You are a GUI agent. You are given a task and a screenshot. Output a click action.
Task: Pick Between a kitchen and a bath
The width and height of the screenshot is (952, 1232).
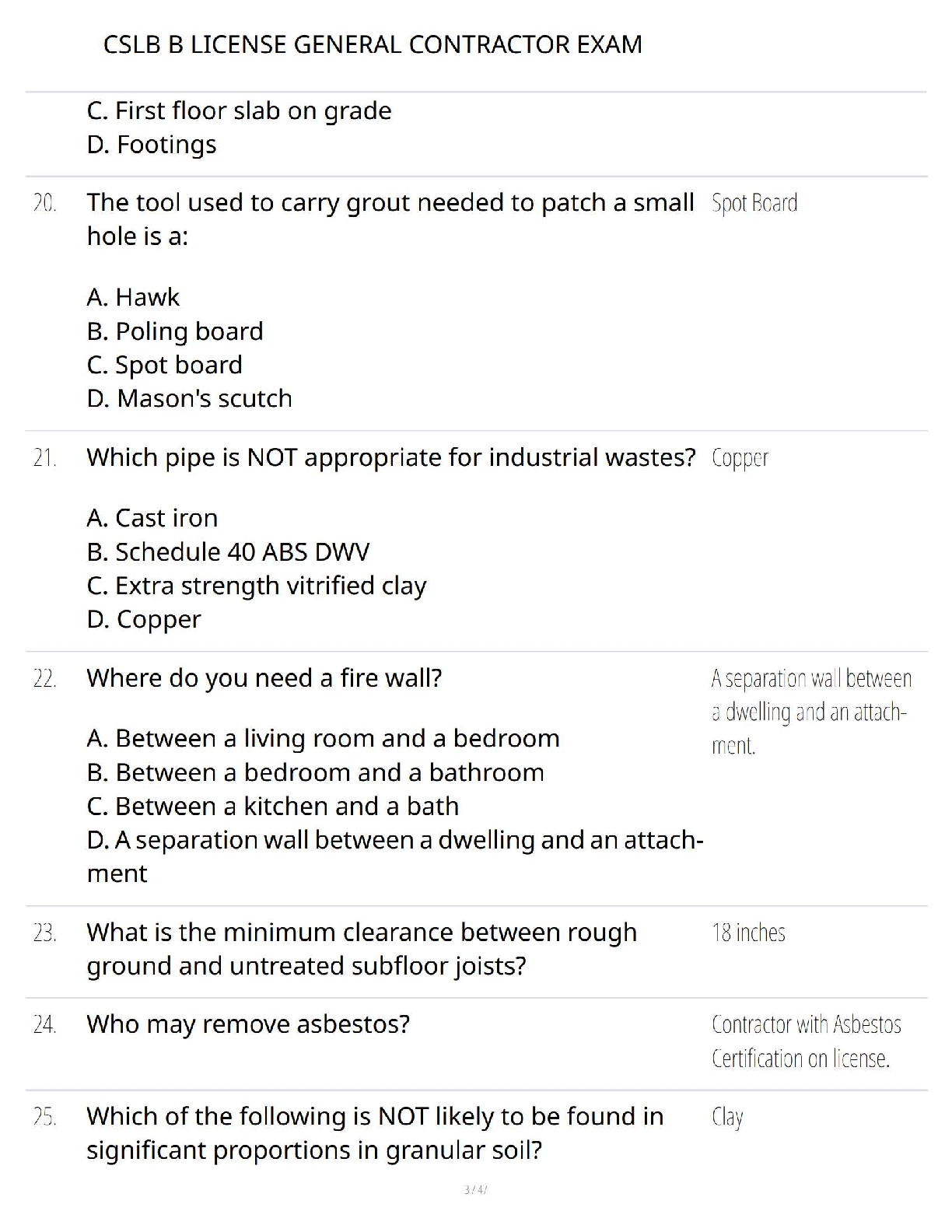coord(273,806)
